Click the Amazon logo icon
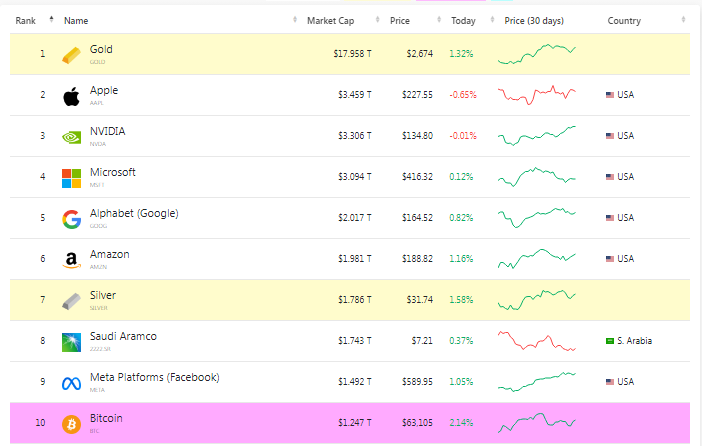This screenshot has width=702, height=446. coord(71,260)
